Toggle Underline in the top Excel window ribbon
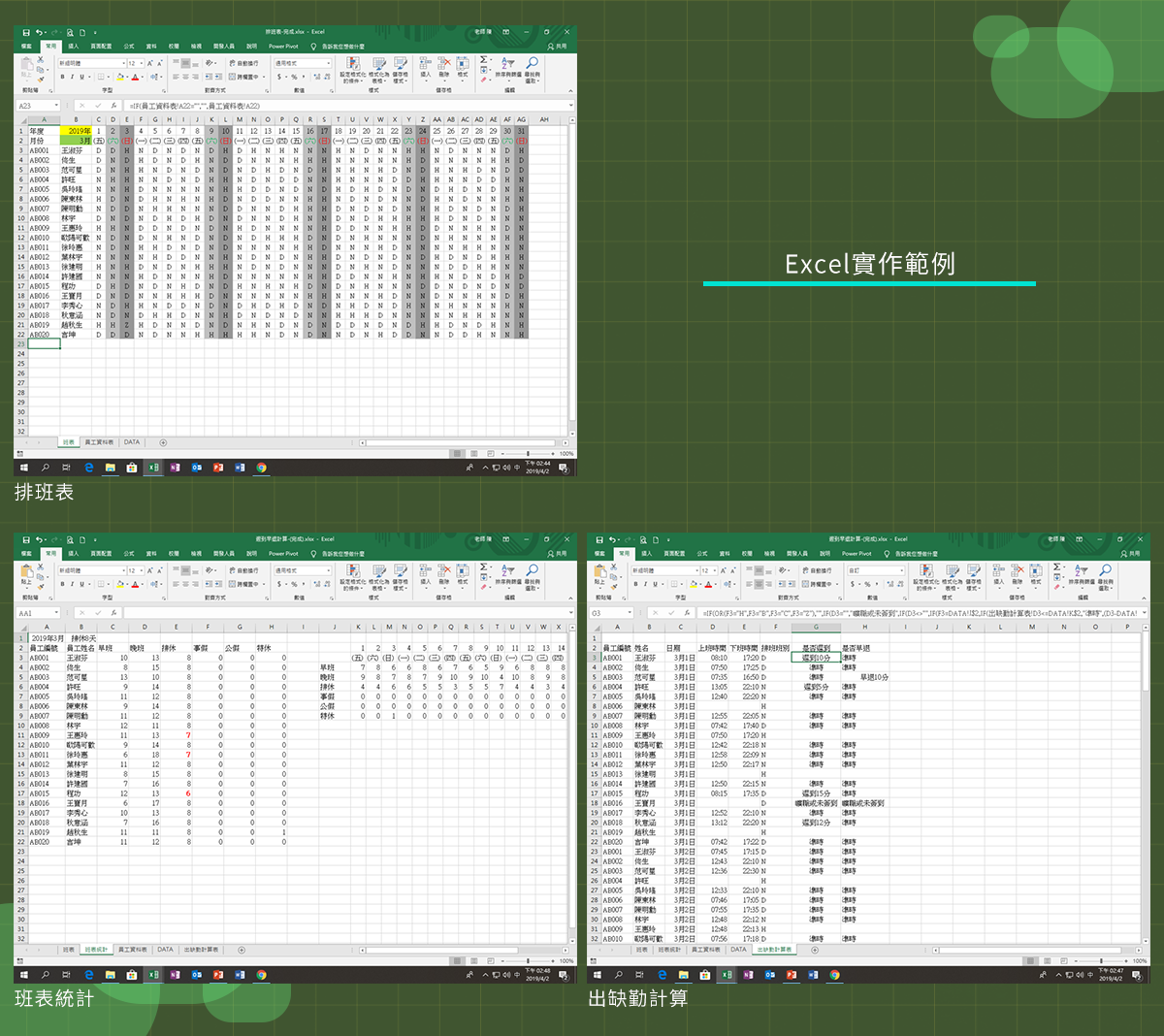Screen dimensions: 1164x1036 [81, 77]
